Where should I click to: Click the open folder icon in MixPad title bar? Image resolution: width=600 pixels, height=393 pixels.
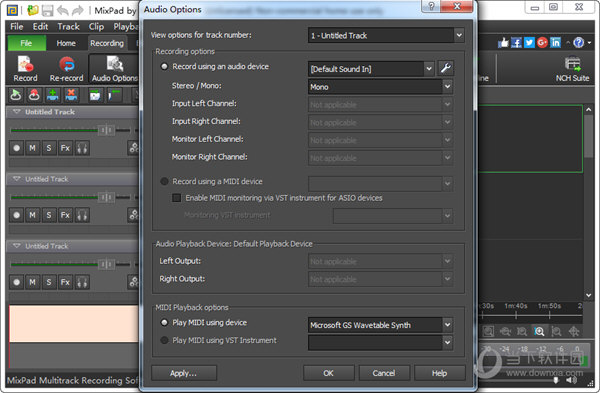coord(33,10)
